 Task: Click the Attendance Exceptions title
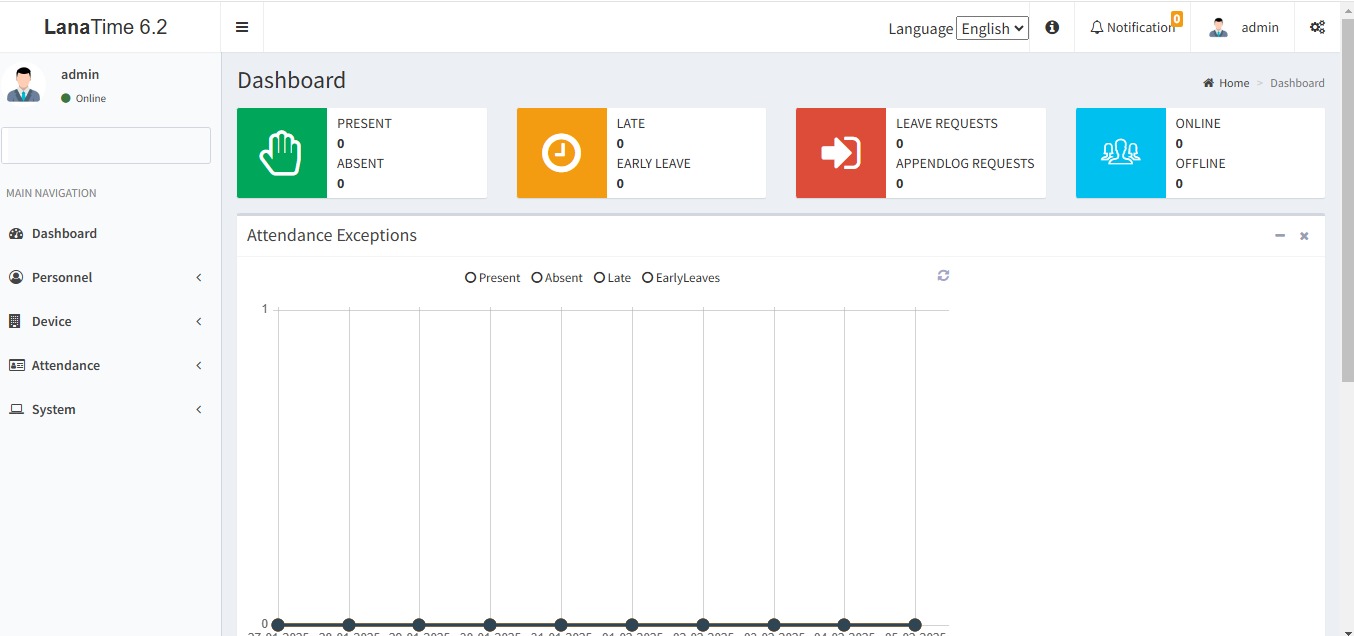[x=332, y=235]
